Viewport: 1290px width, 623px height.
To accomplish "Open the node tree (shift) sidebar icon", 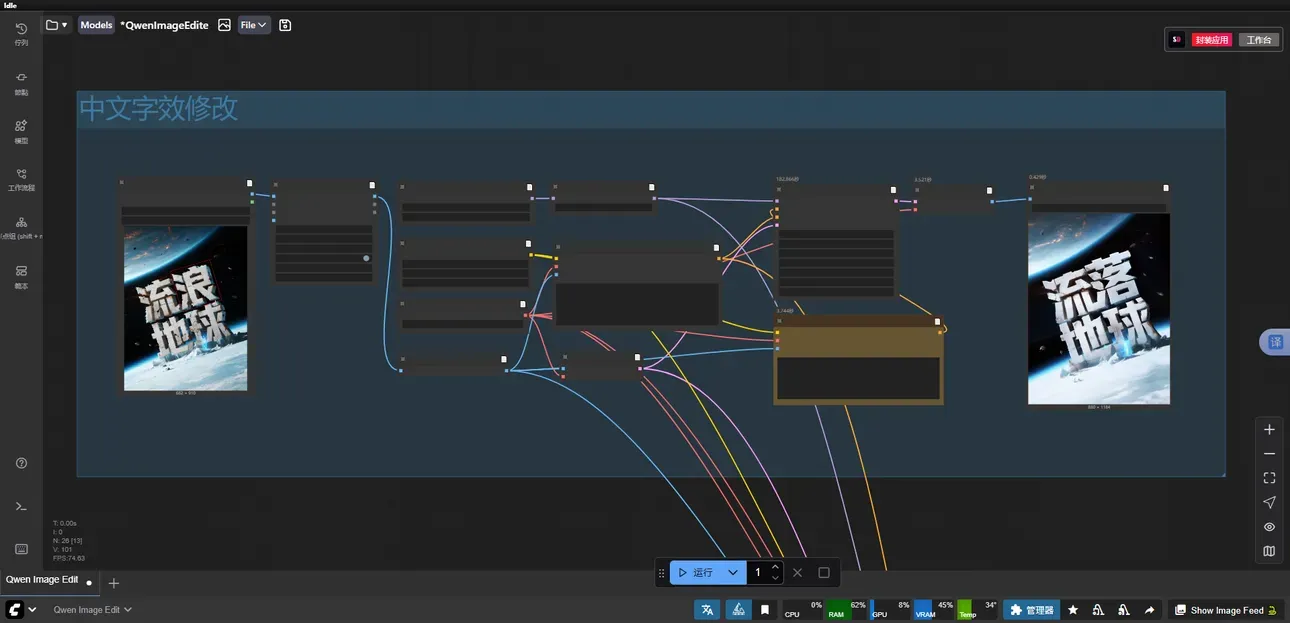I will point(21,227).
